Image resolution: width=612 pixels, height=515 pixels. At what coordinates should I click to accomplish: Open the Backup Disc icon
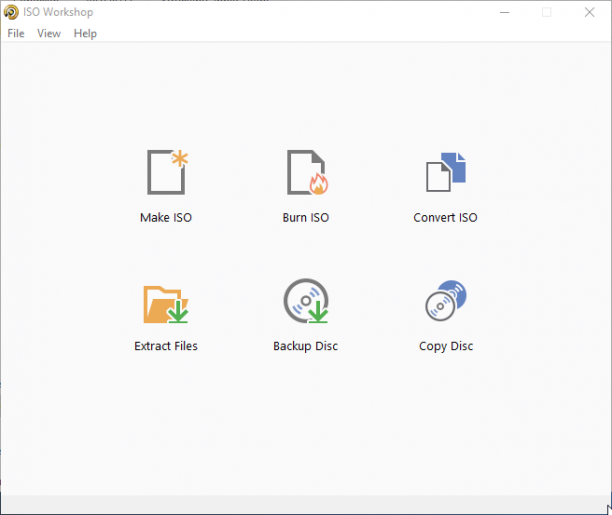(306, 301)
